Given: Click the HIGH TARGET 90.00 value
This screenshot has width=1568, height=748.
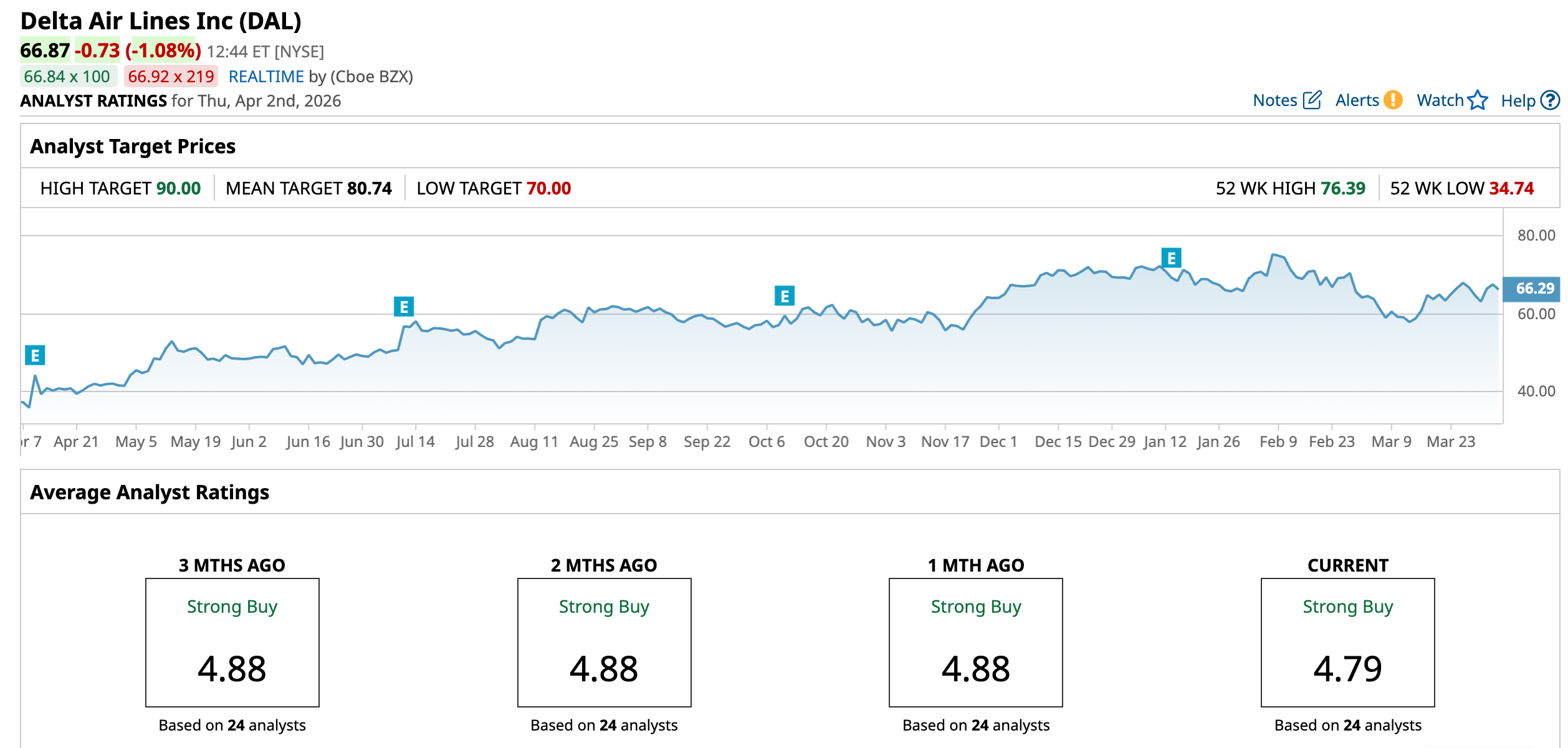Looking at the screenshot, I should point(178,188).
